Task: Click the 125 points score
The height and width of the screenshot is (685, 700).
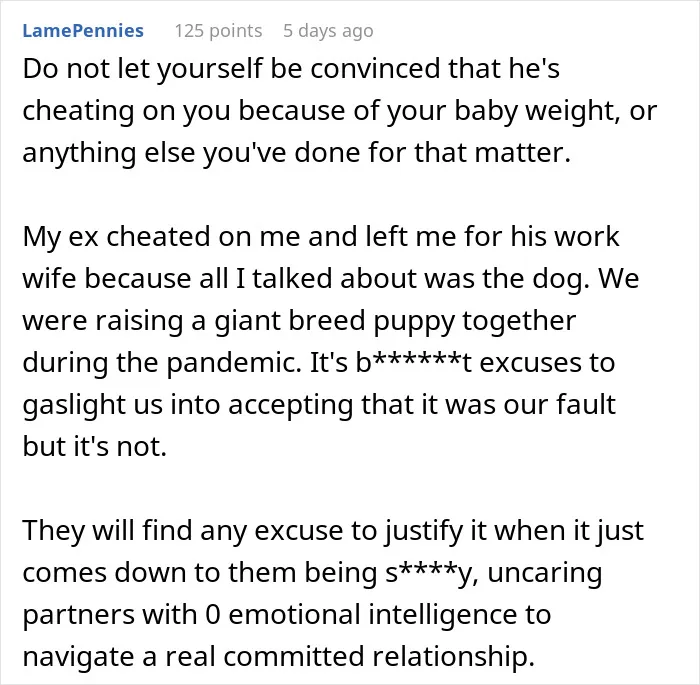Action: pyautogui.click(x=218, y=31)
